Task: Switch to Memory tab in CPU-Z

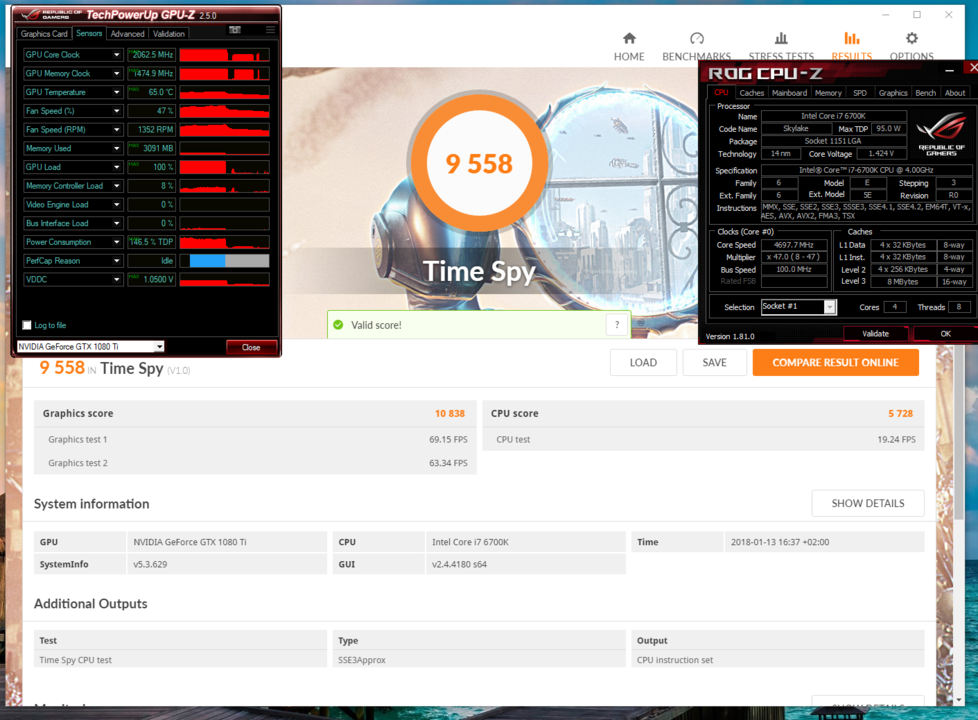Action: click(828, 92)
